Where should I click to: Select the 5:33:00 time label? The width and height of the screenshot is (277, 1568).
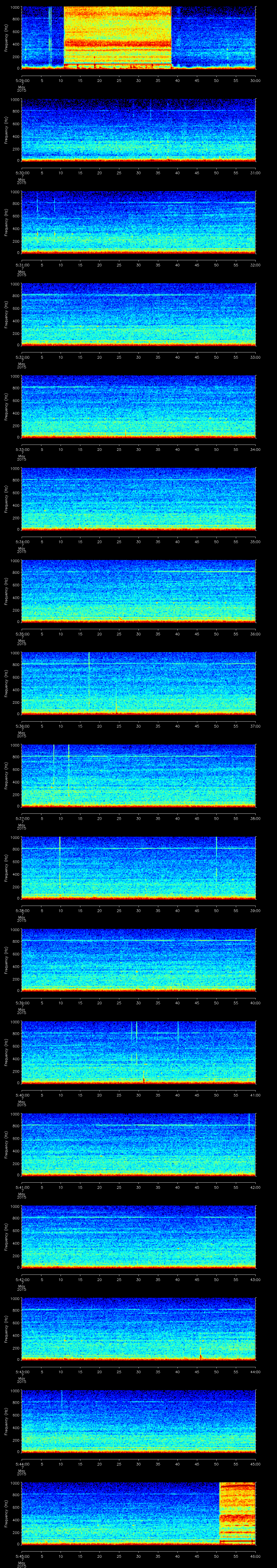(x=22, y=449)
